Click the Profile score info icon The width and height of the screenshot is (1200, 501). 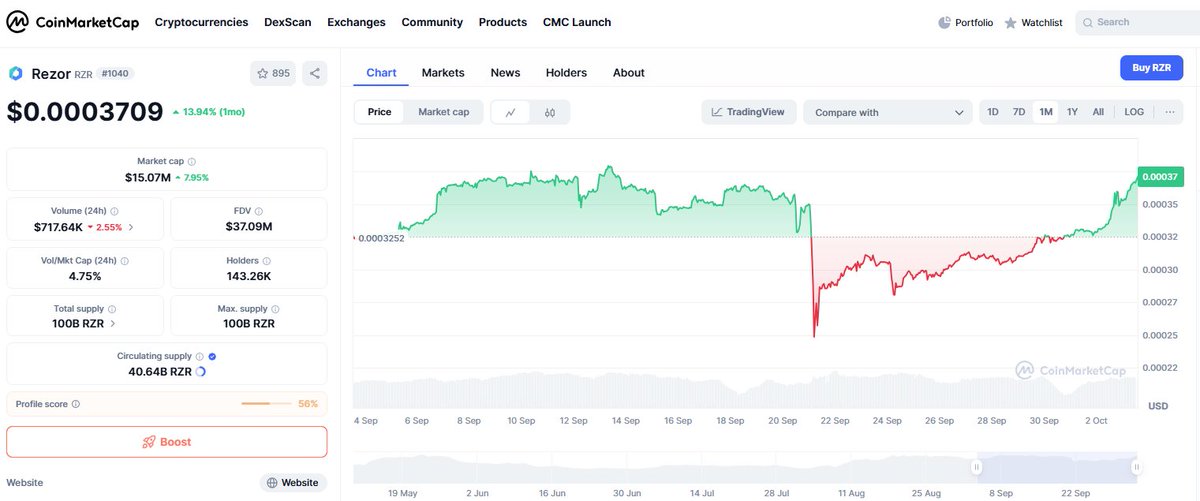pos(76,404)
